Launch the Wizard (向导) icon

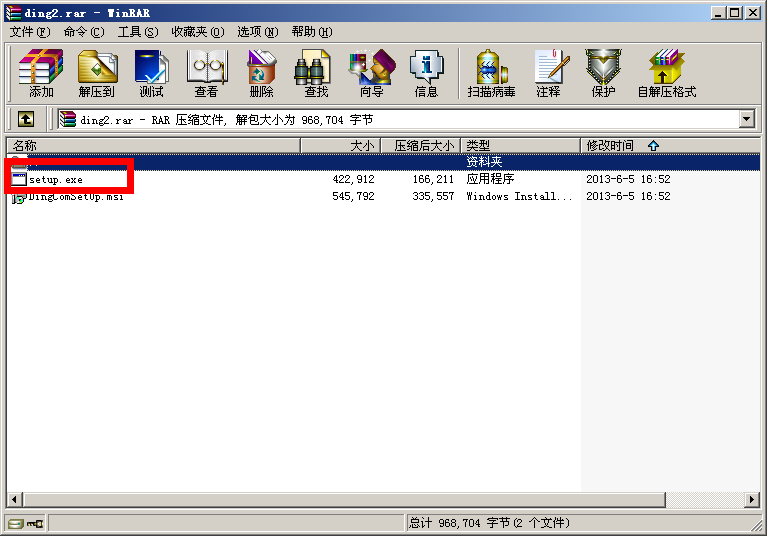coord(372,73)
